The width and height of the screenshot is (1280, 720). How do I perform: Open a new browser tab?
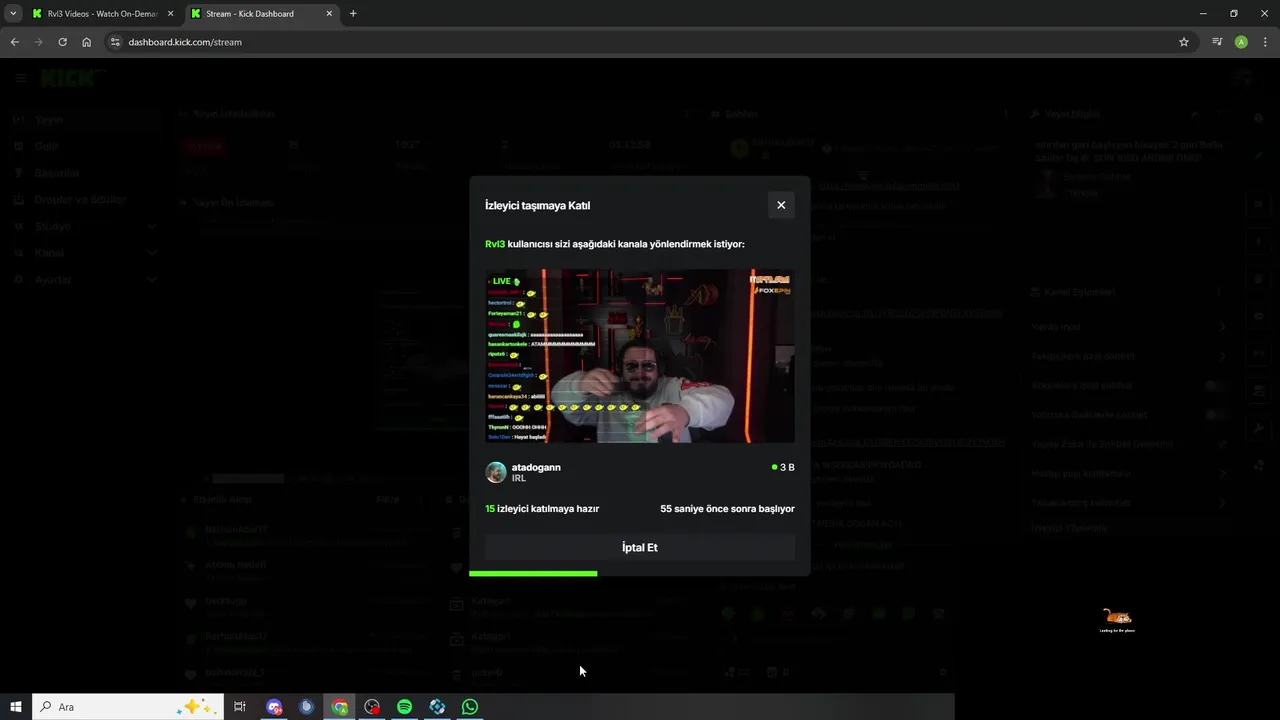[x=353, y=14]
